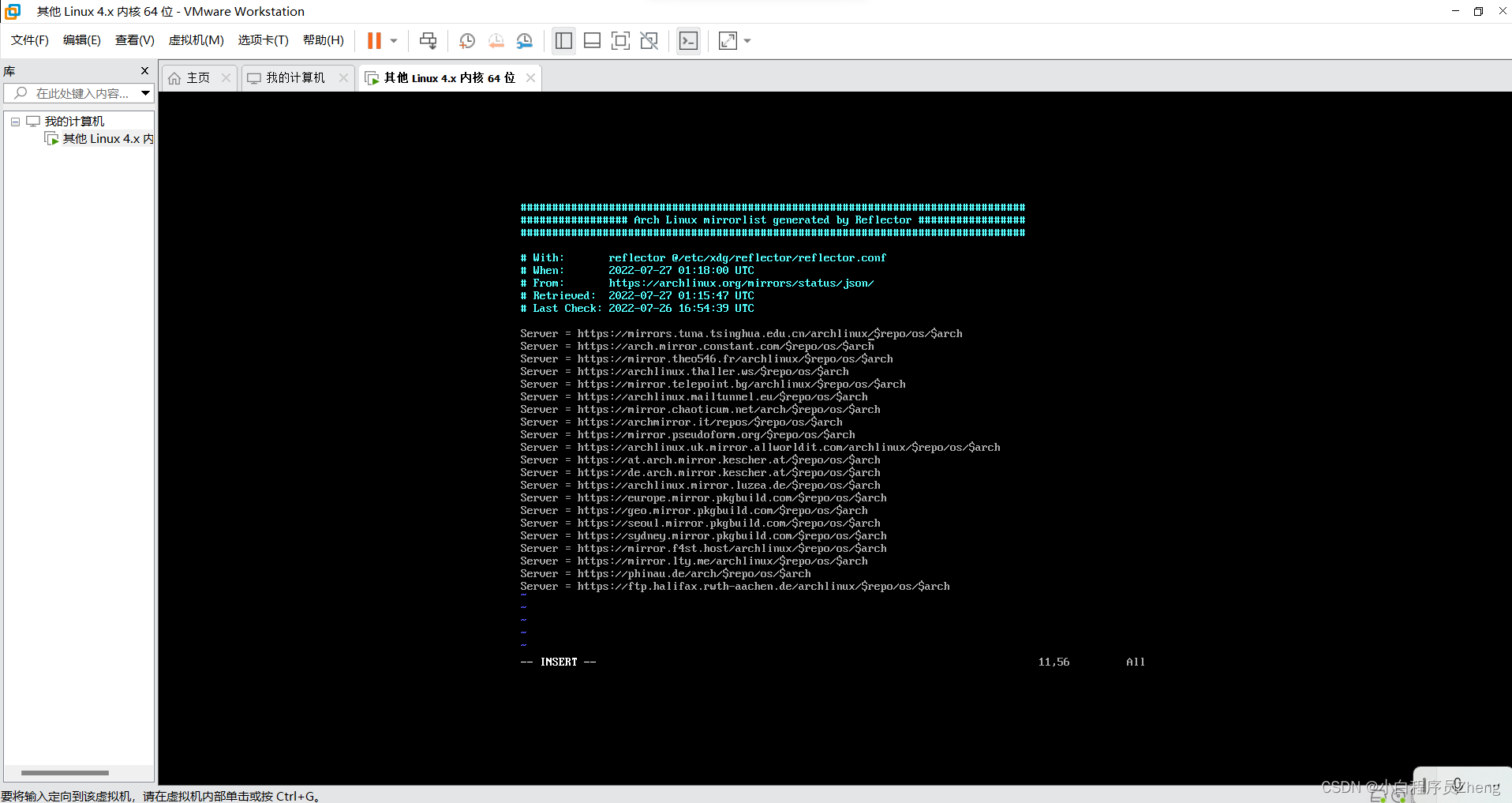This screenshot has height=803, width=1512.
Task: Click the tsinghua mirror server line
Action: [x=741, y=334]
